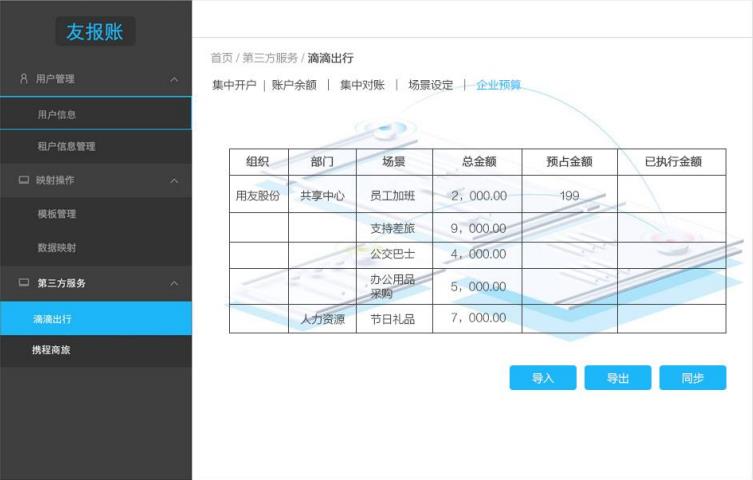Switch to the 集中开户 tab
The width and height of the screenshot is (753, 480).
coord(234,85)
